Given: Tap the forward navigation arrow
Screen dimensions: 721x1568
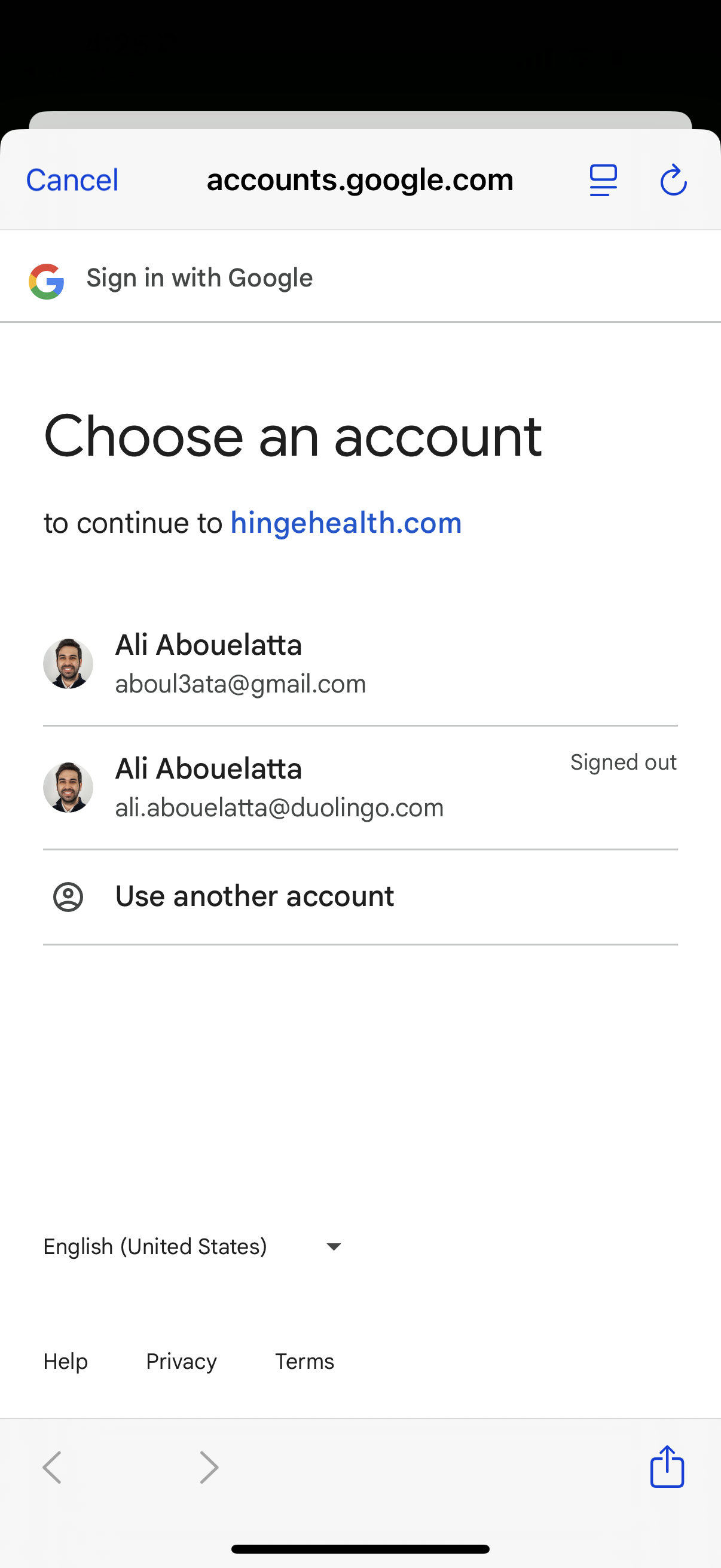Looking at the screenshot, I should click(208, 1467).
